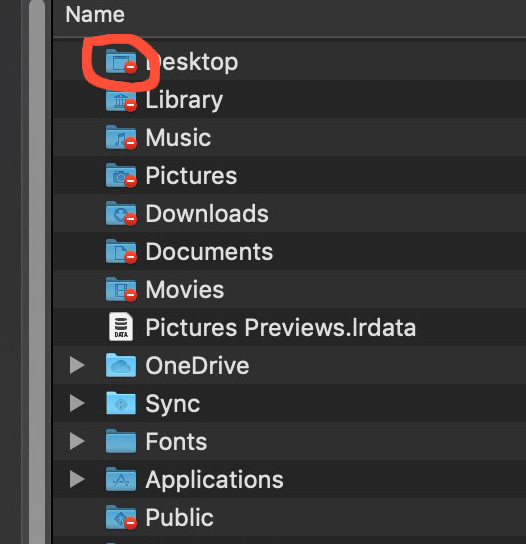
Task: Select the Music folder icon
Action: pos(121,138)
